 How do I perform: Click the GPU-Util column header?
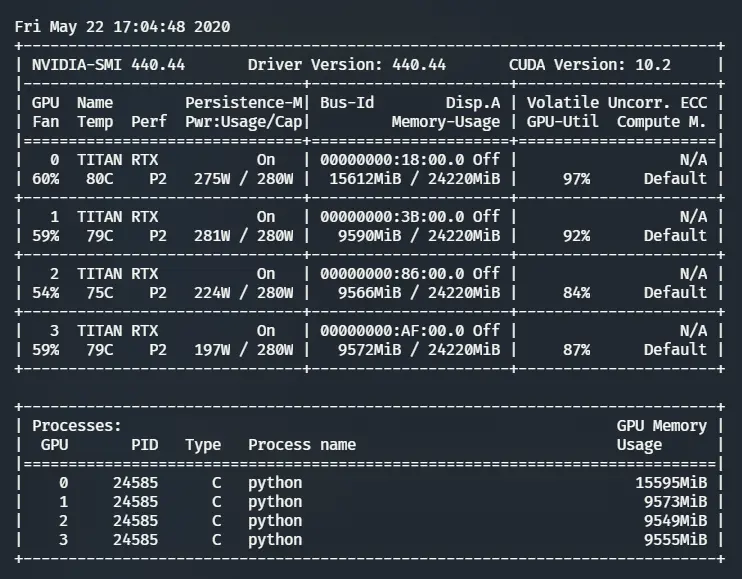[562, 122]
